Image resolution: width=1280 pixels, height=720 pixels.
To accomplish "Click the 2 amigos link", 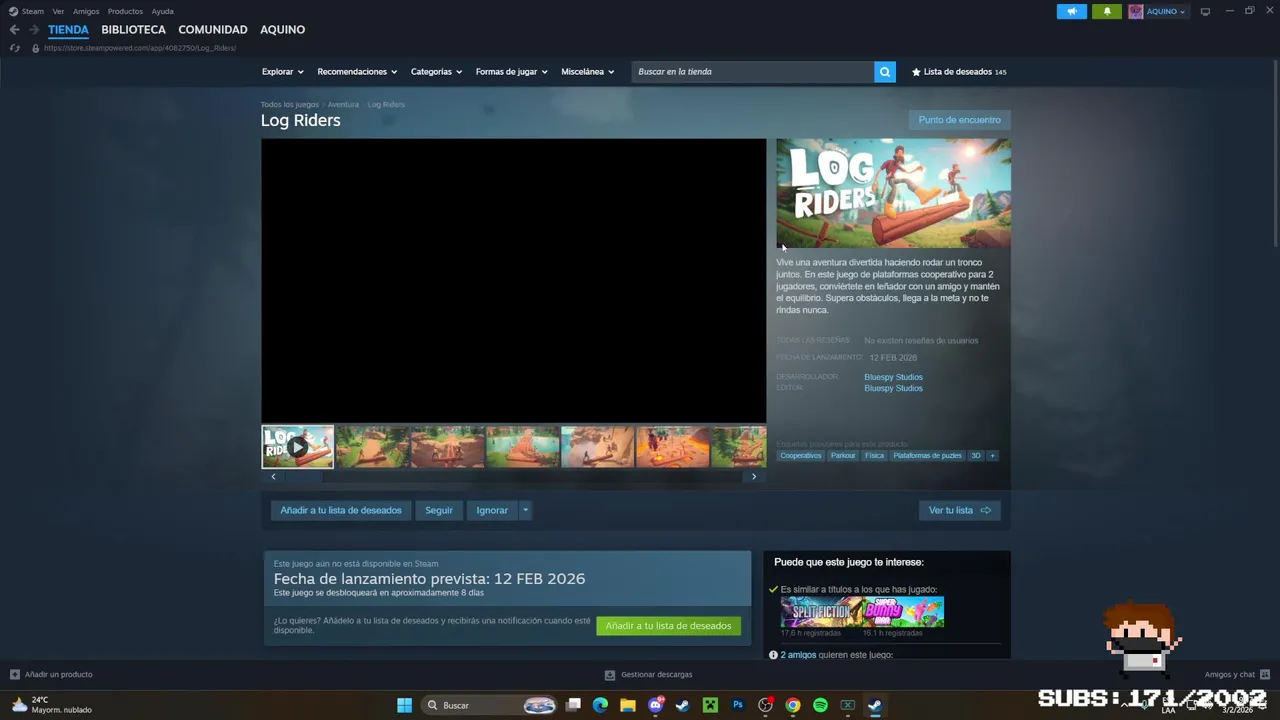I will point(798,655).
